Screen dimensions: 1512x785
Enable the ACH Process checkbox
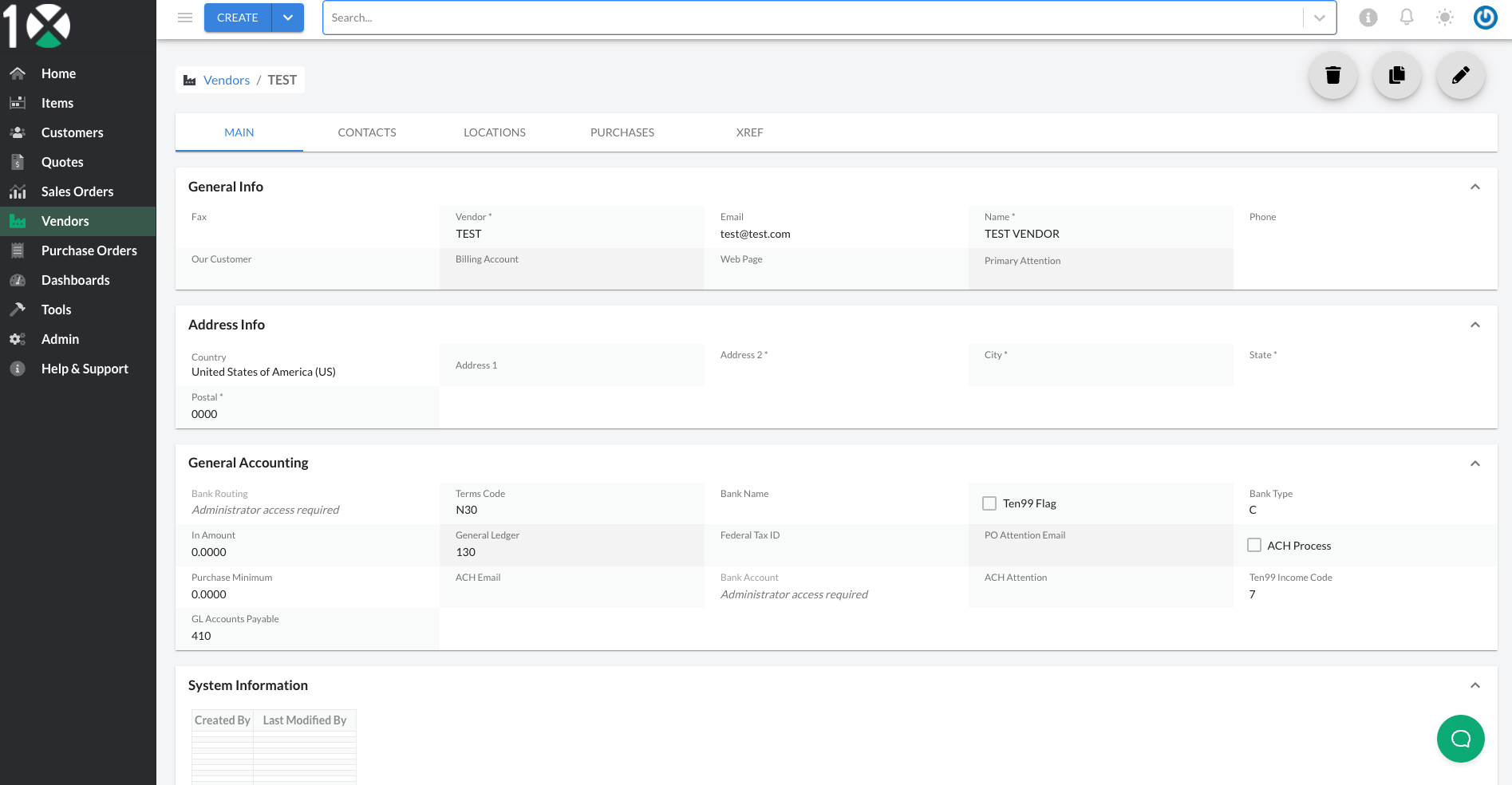pyautogui.click(x=1254, y=546)
